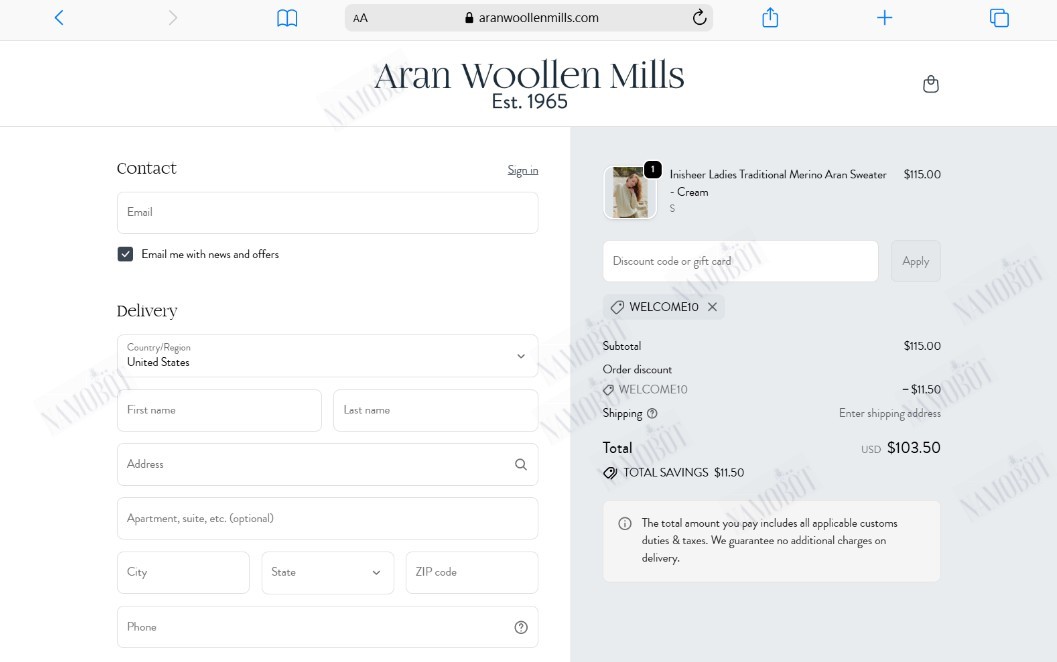Focus the Email input field
This screenshot has width=1057, height=662.
[x=328, y=212]
